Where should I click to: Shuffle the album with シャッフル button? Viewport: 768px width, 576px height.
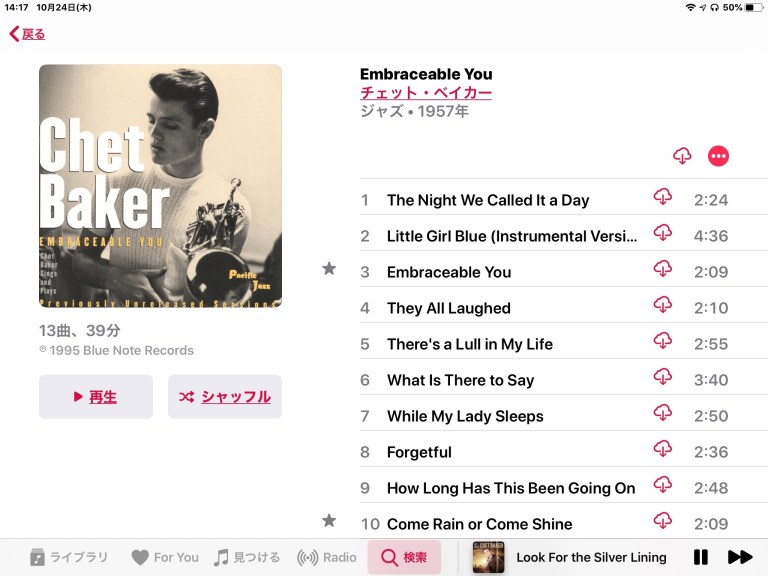(x=225, y=397)
